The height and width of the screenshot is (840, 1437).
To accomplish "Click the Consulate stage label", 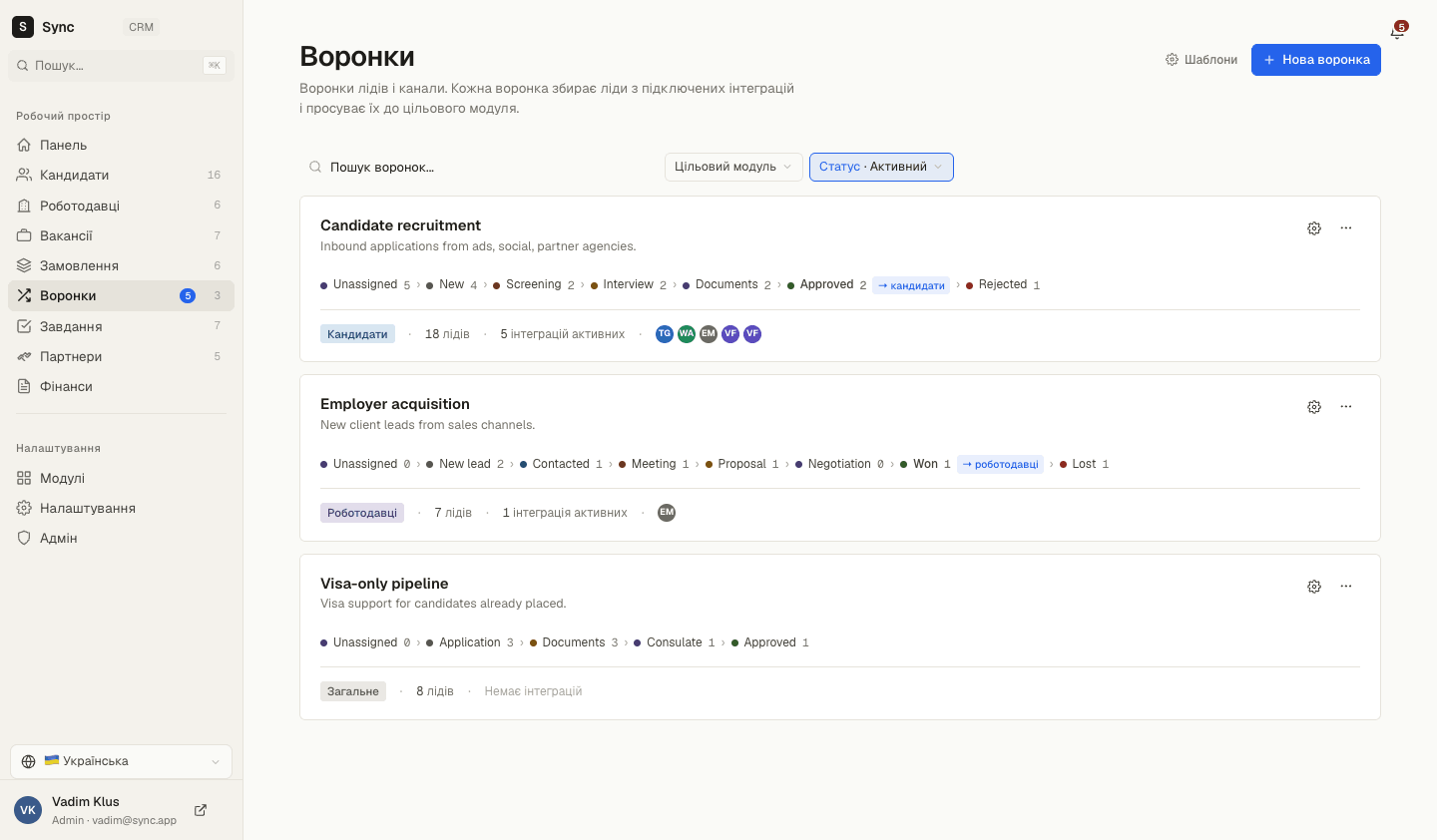I will tap(675, 642).
